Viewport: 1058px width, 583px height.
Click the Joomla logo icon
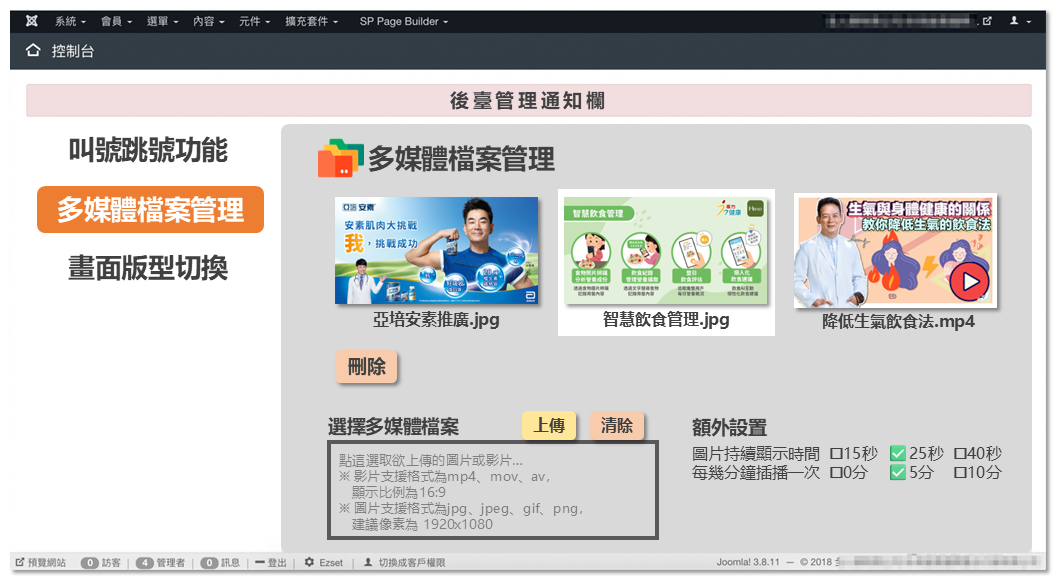(32, 21)
